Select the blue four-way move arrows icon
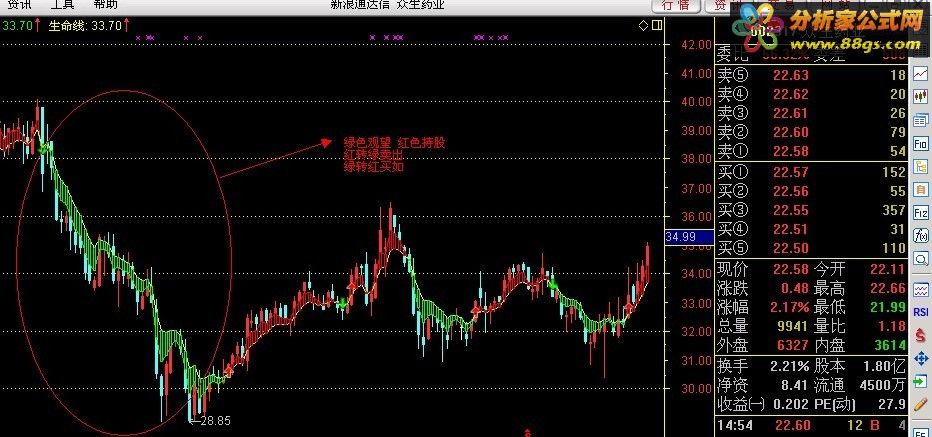The width and height of the screenshot is (932, 437). [921, 358]
